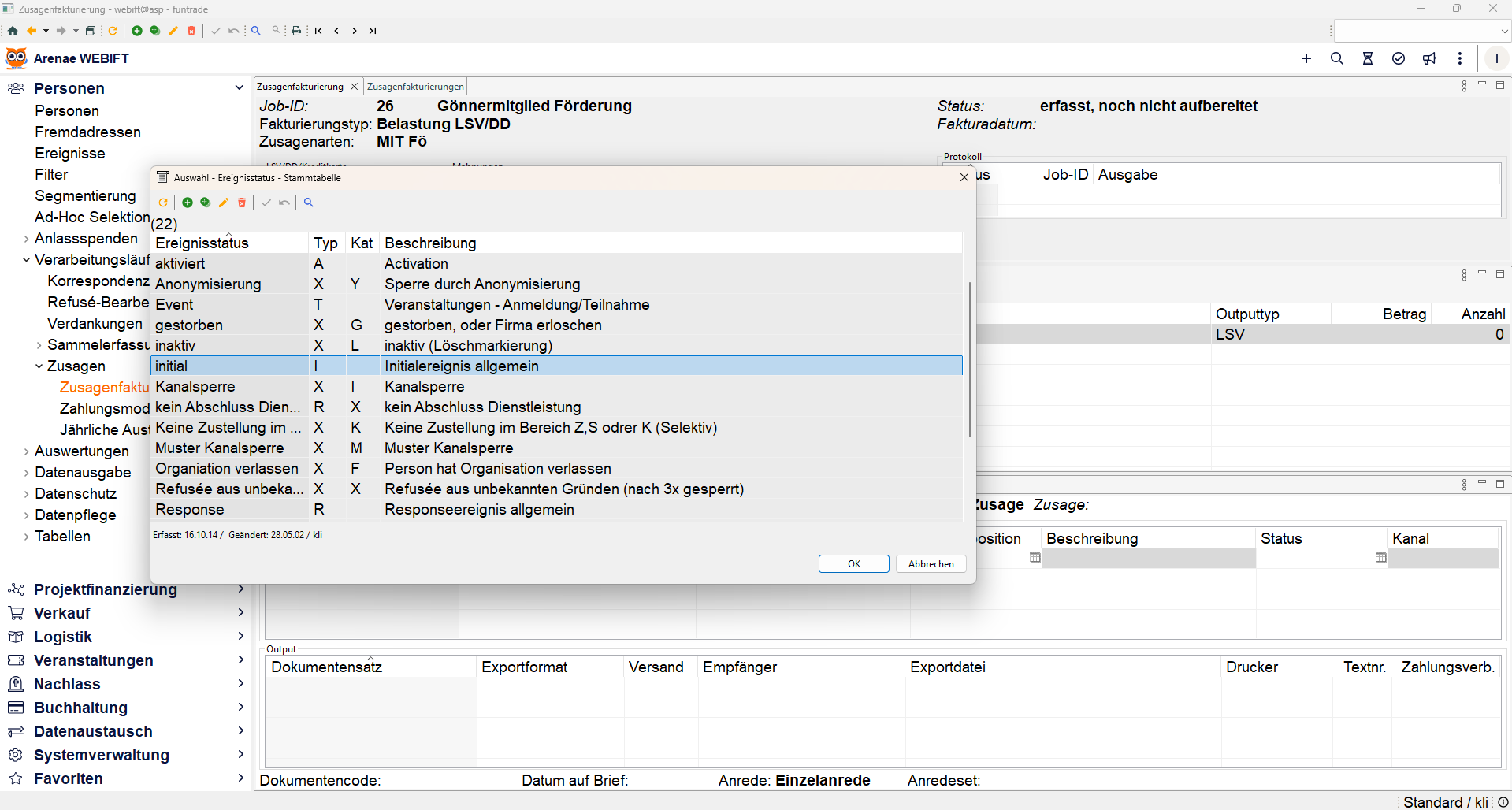Click the pencil edit icon in dialog toolbar
Viewport: 1512px width, 810px height.
pos(224,202)
